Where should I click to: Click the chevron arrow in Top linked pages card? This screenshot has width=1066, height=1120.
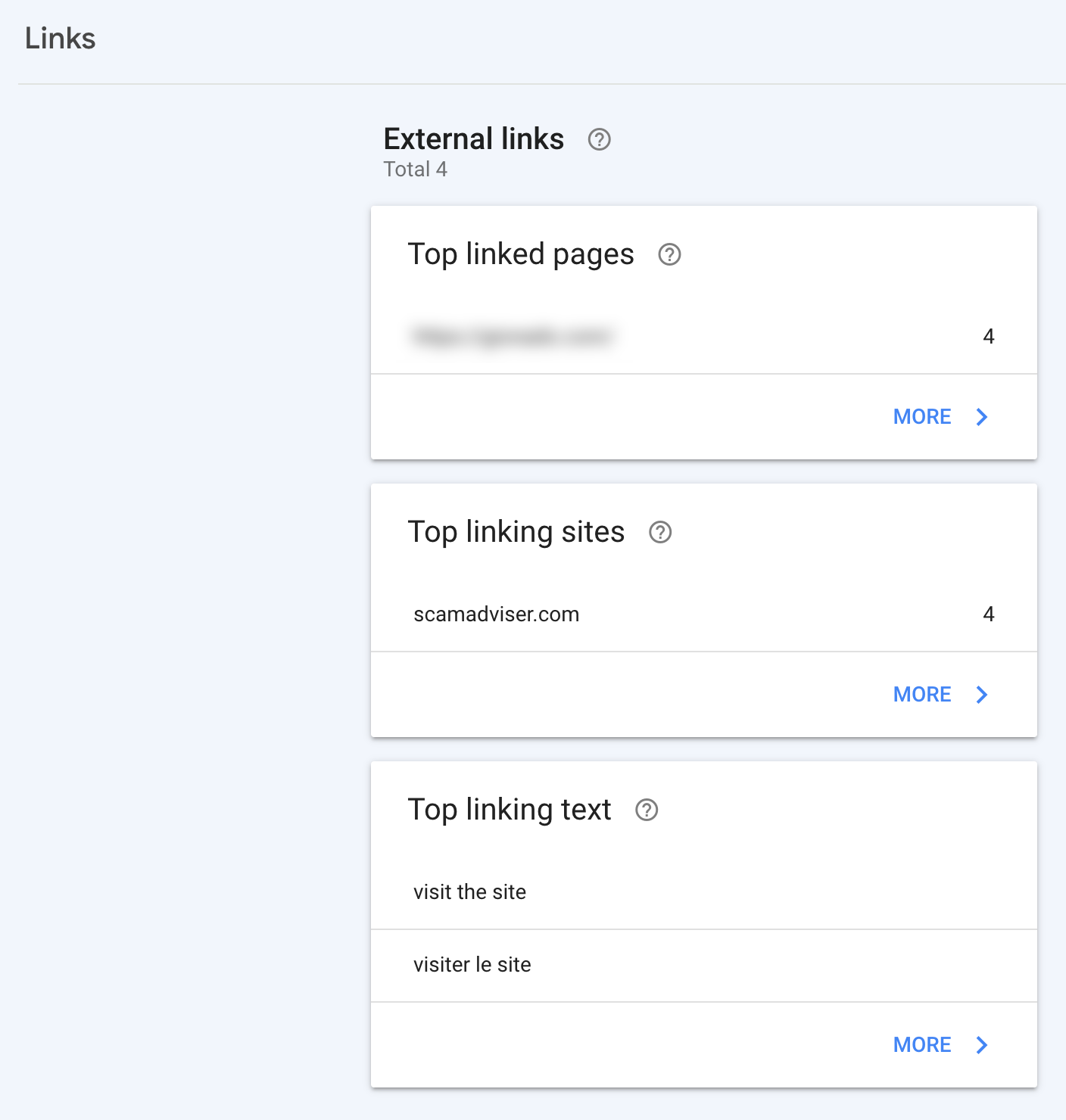point(982,417)
